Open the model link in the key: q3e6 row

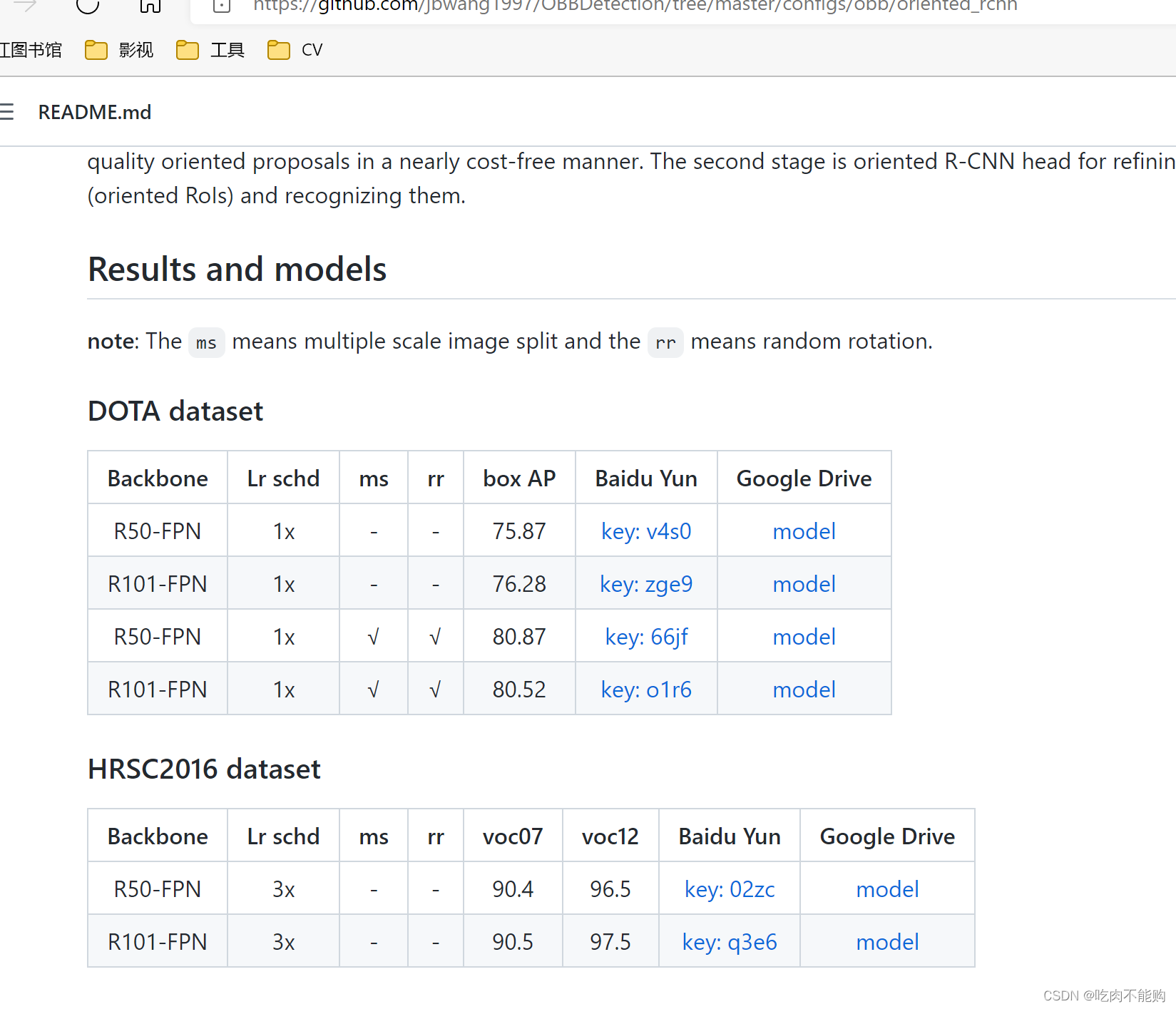click(888, 942)
